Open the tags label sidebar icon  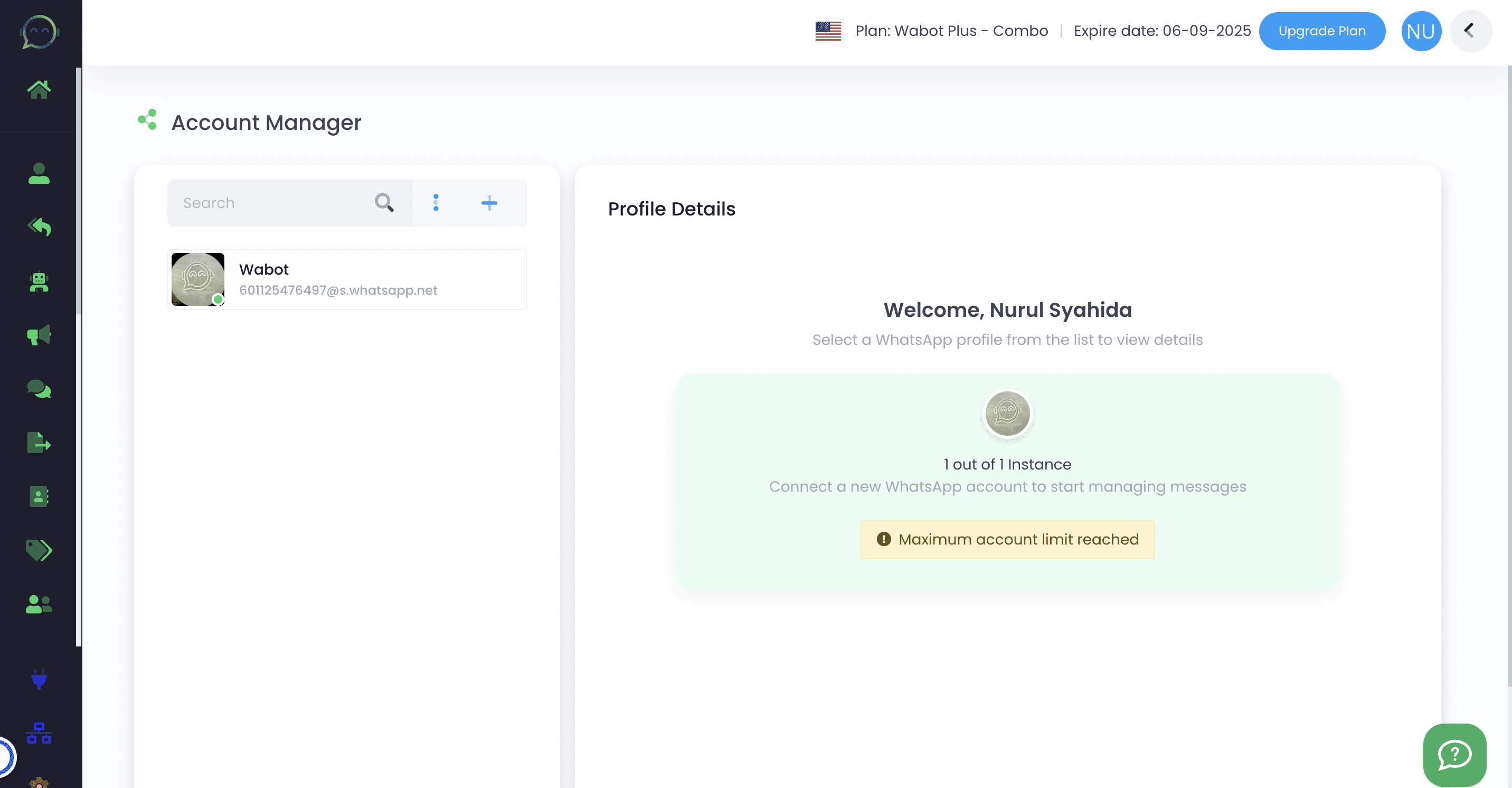tap(39, 550)
